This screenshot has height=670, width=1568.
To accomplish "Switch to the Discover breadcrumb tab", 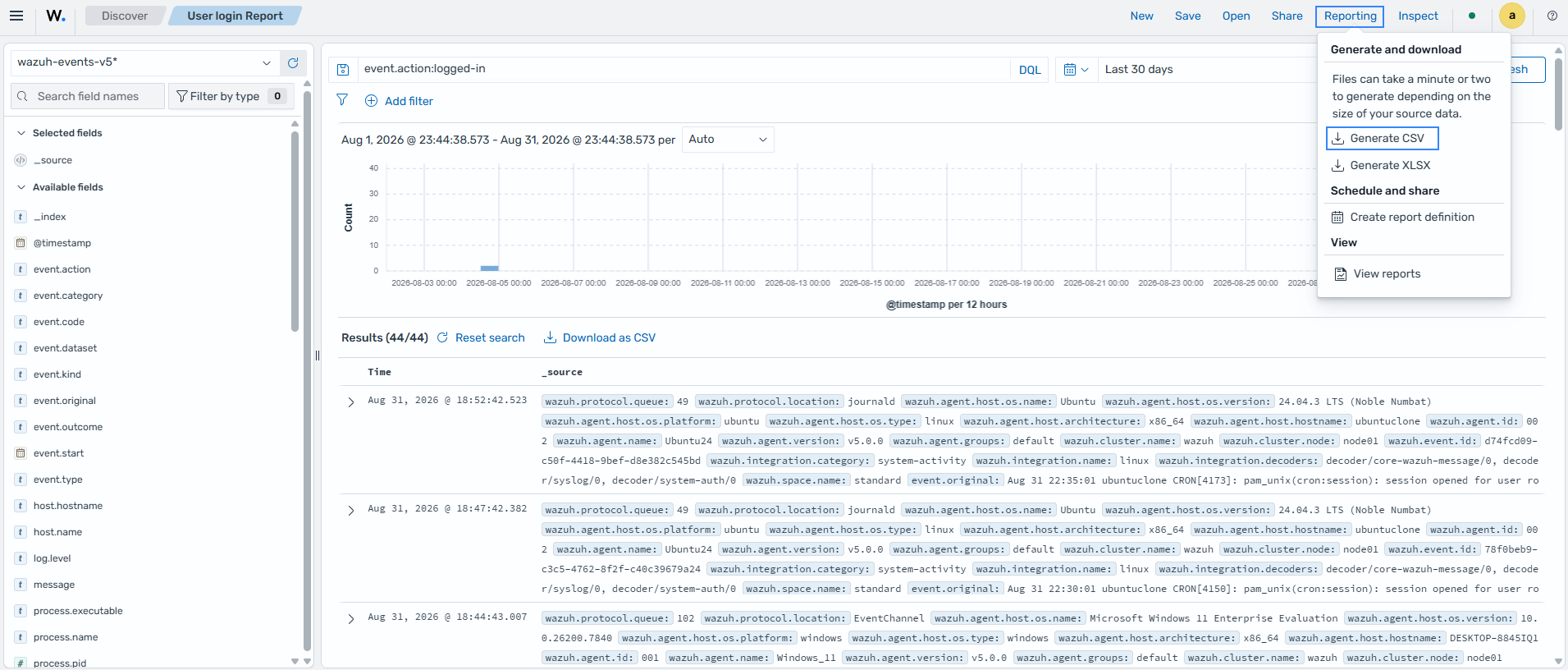I will tap(125, 16).
